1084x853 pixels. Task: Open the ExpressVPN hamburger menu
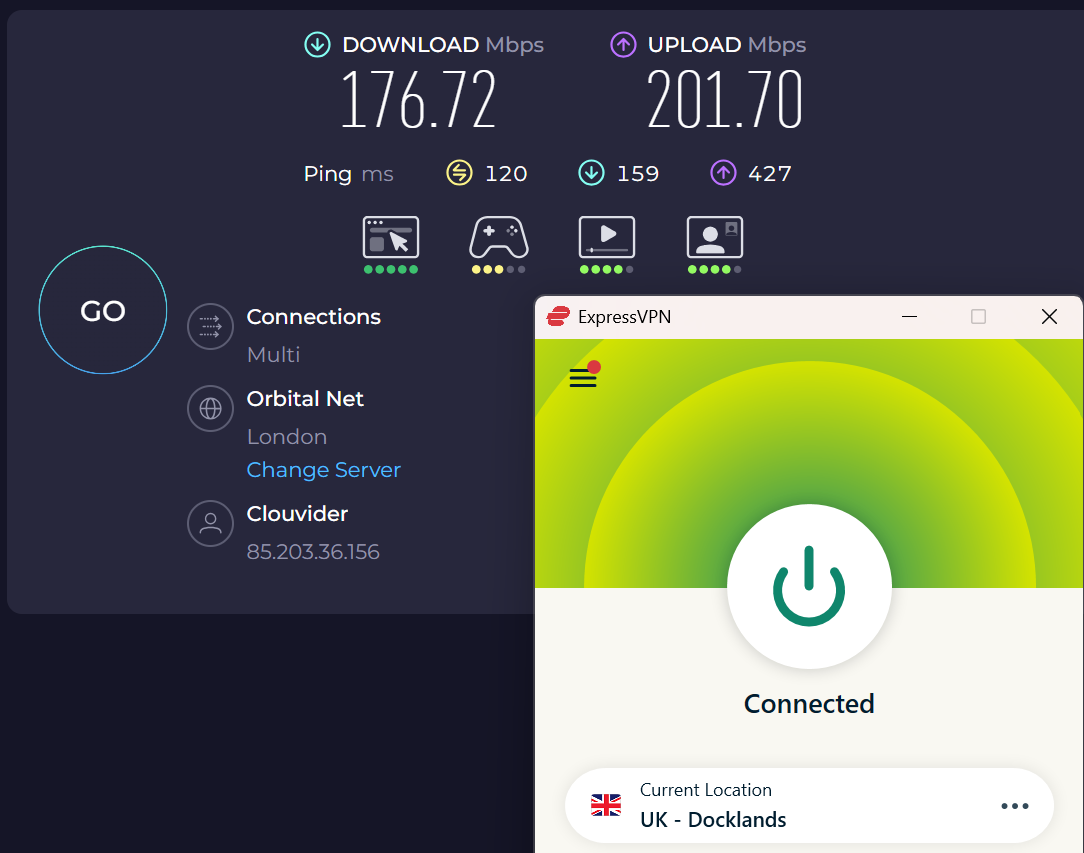click(x=582, y=378)
